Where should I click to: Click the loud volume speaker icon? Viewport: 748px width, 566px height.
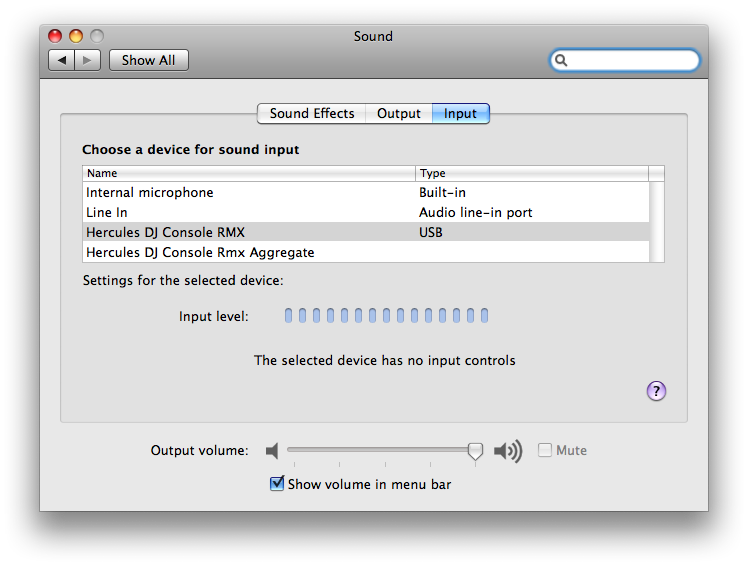(508, 450)
